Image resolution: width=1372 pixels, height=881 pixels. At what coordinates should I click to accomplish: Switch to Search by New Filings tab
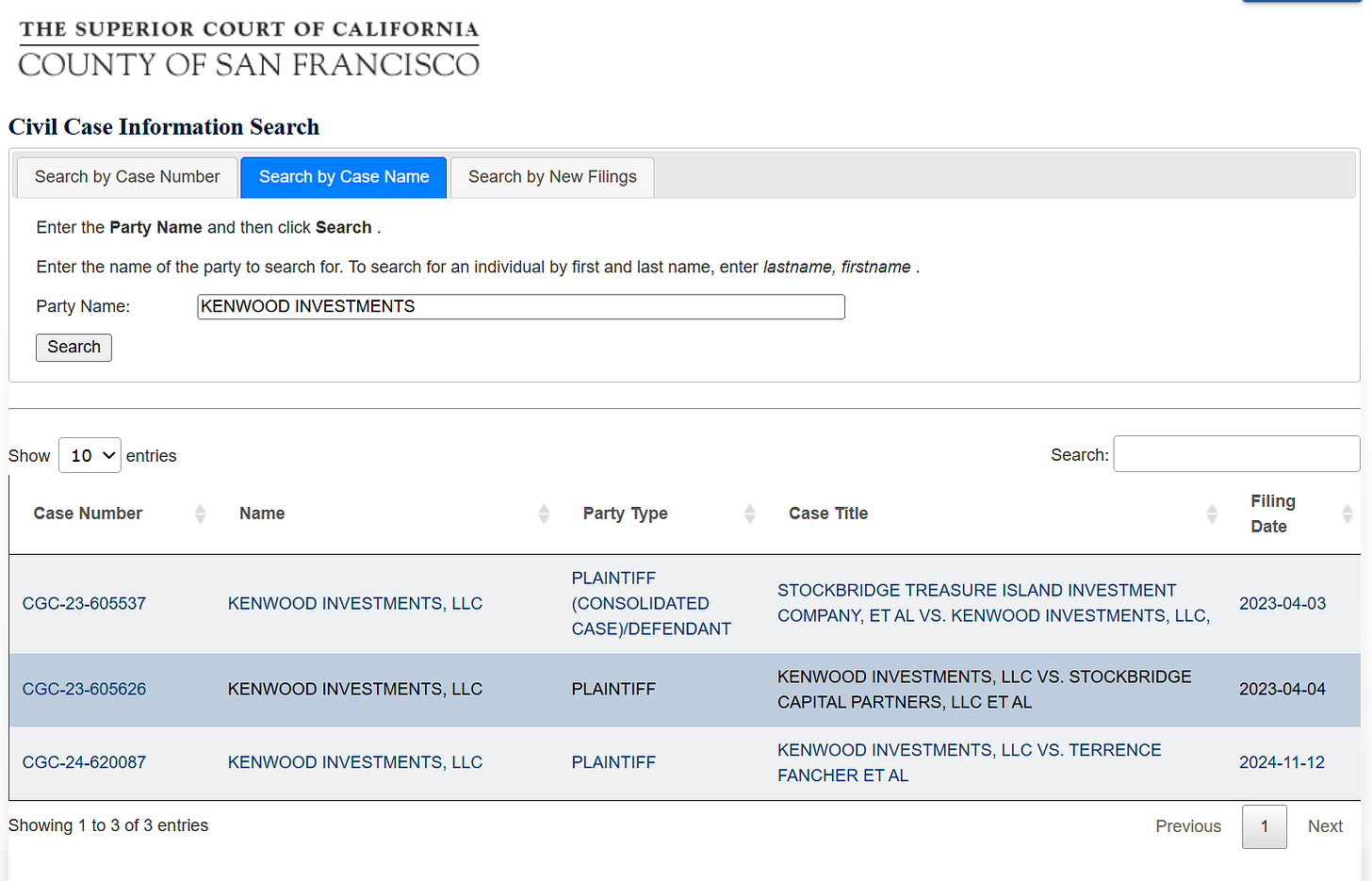(x=552, y=177)
